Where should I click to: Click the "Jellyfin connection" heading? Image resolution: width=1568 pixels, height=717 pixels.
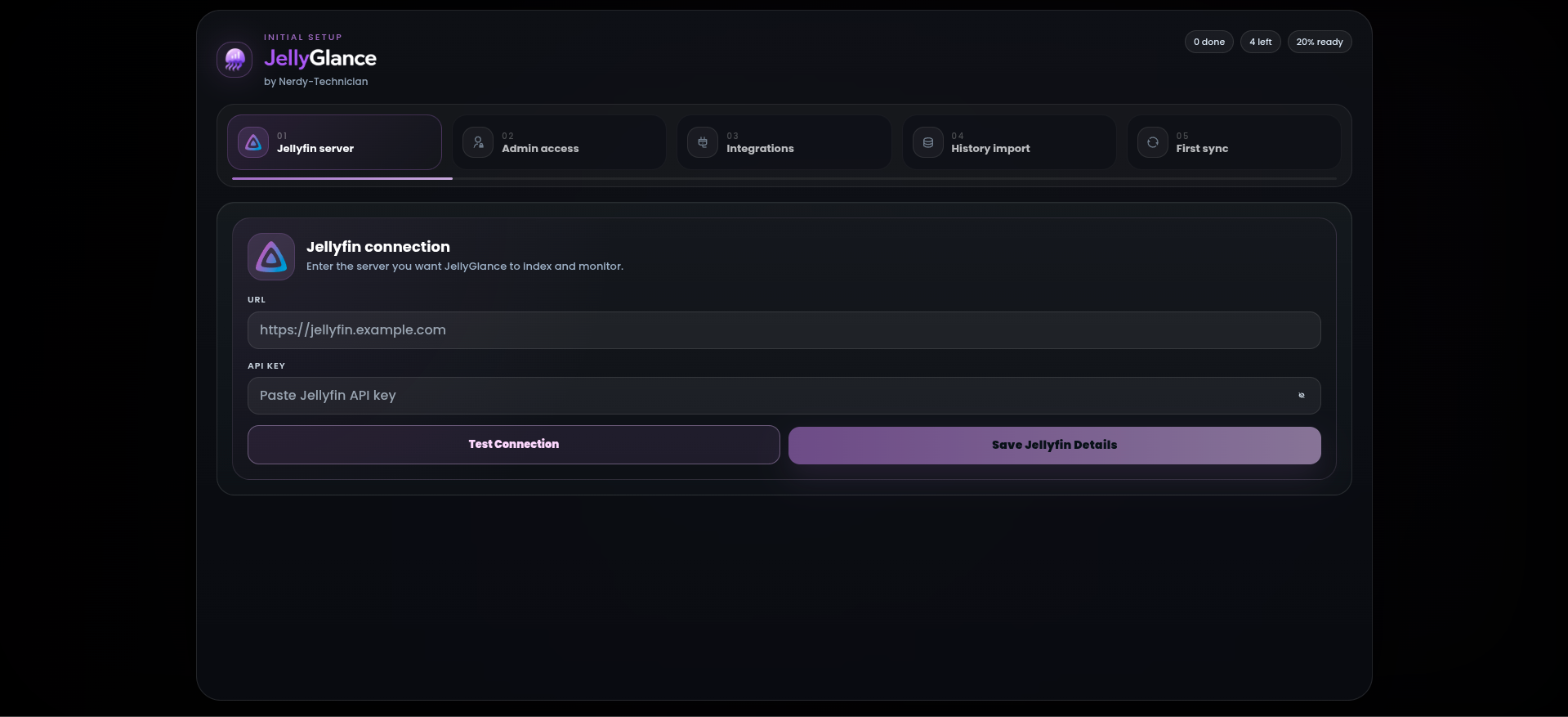[x=378, y=247]
